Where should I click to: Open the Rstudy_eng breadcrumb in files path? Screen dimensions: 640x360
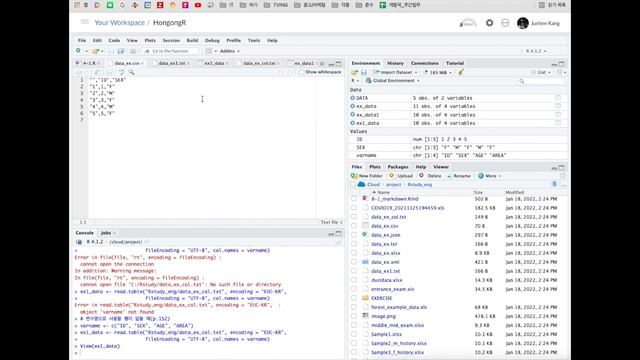click(x=419, y=184)
